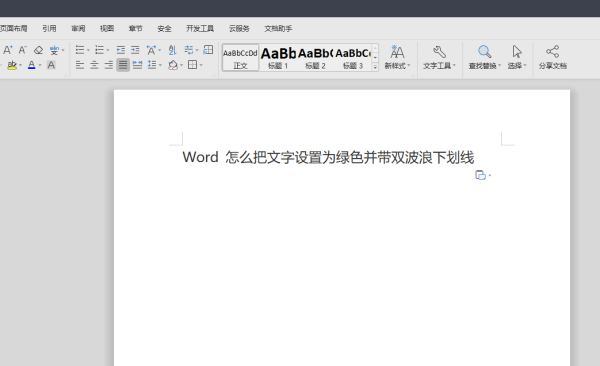Expand the shading fill dropdown arrow
600x366 pixels.
pos(181,65)
